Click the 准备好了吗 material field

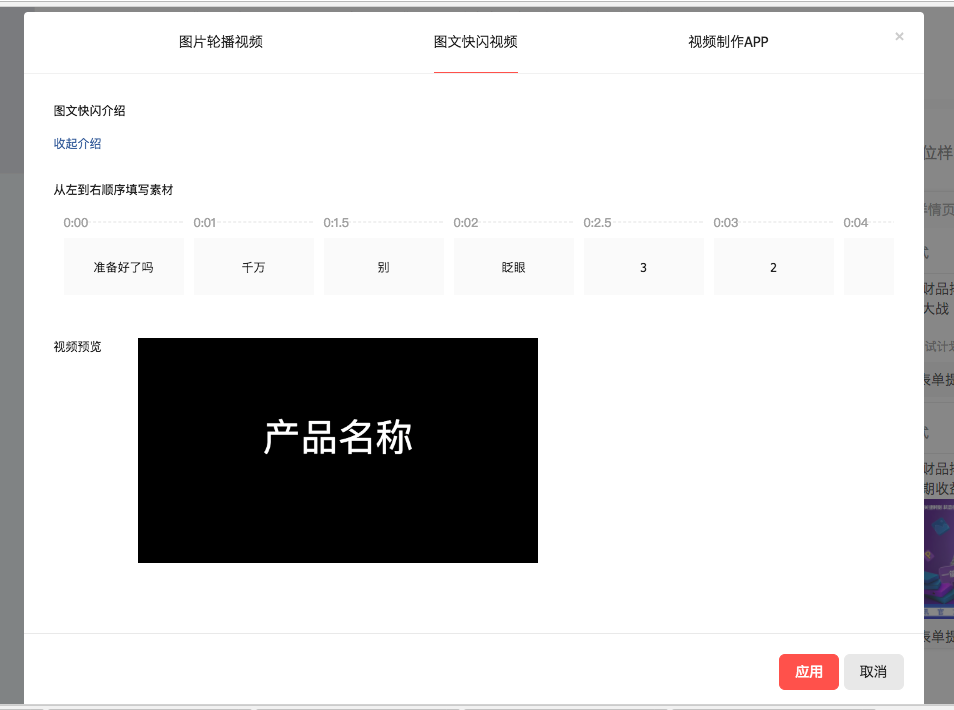(x=124, y=267)
